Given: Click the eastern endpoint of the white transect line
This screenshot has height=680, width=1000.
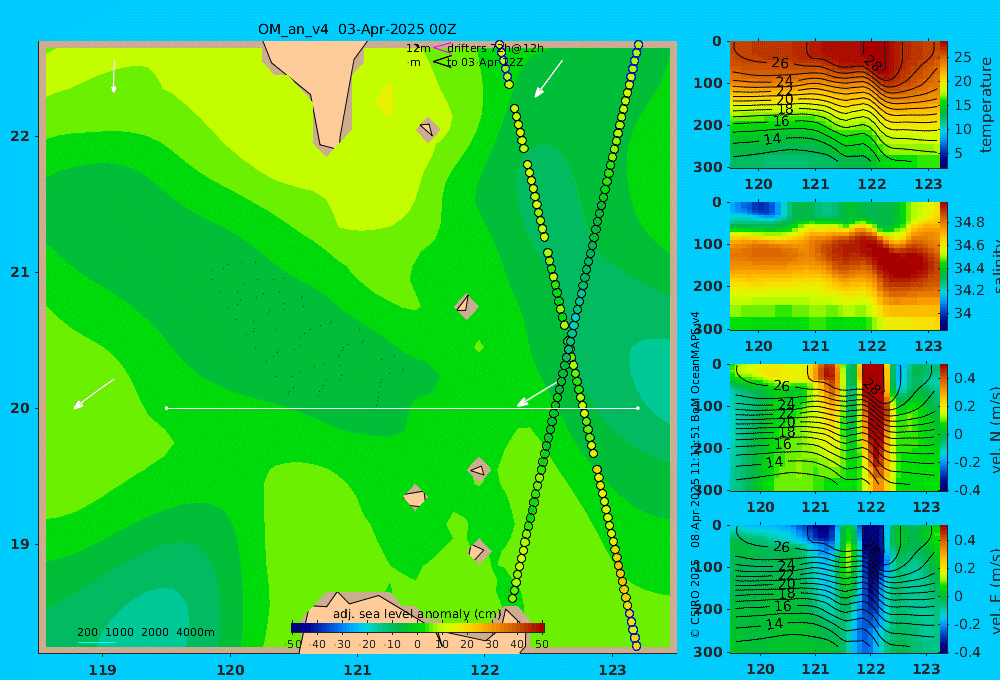Looking at the screenshot, I should [x=638, y=408].
